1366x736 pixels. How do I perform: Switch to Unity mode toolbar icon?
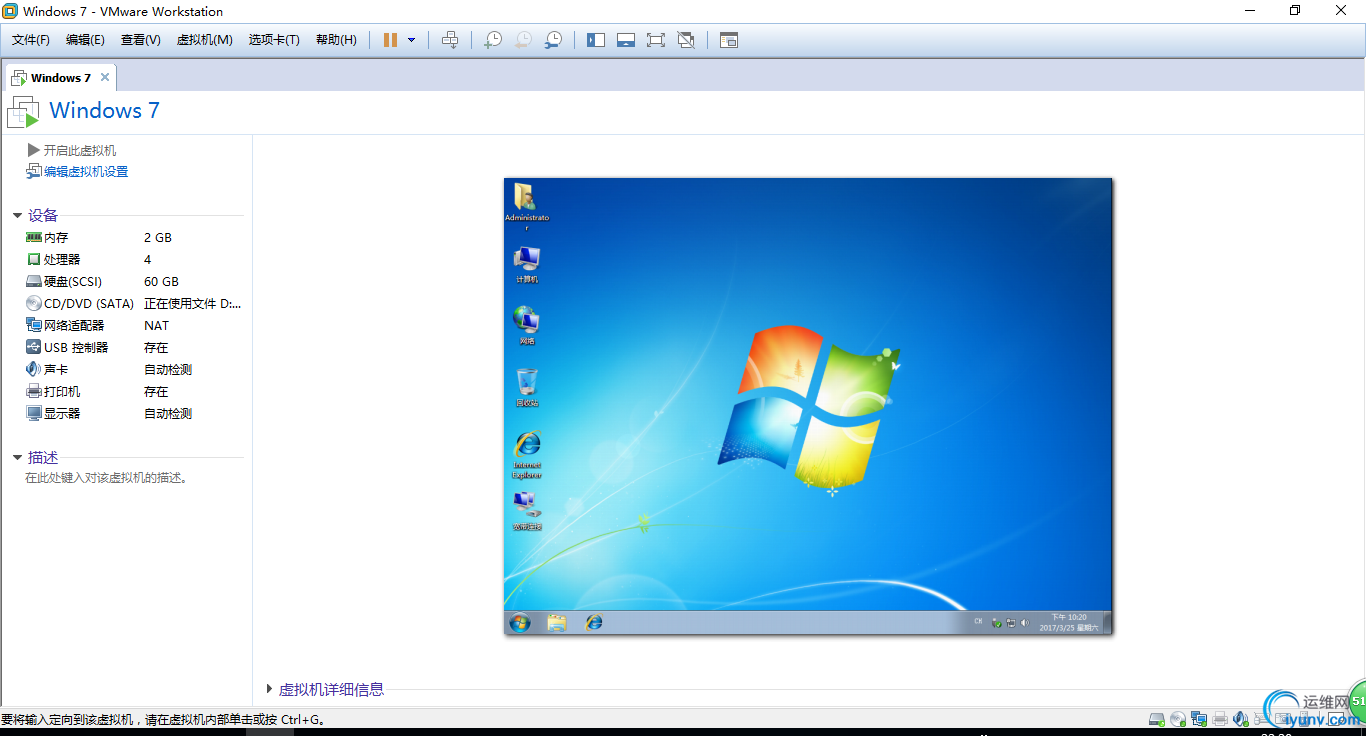click(686, 40)
